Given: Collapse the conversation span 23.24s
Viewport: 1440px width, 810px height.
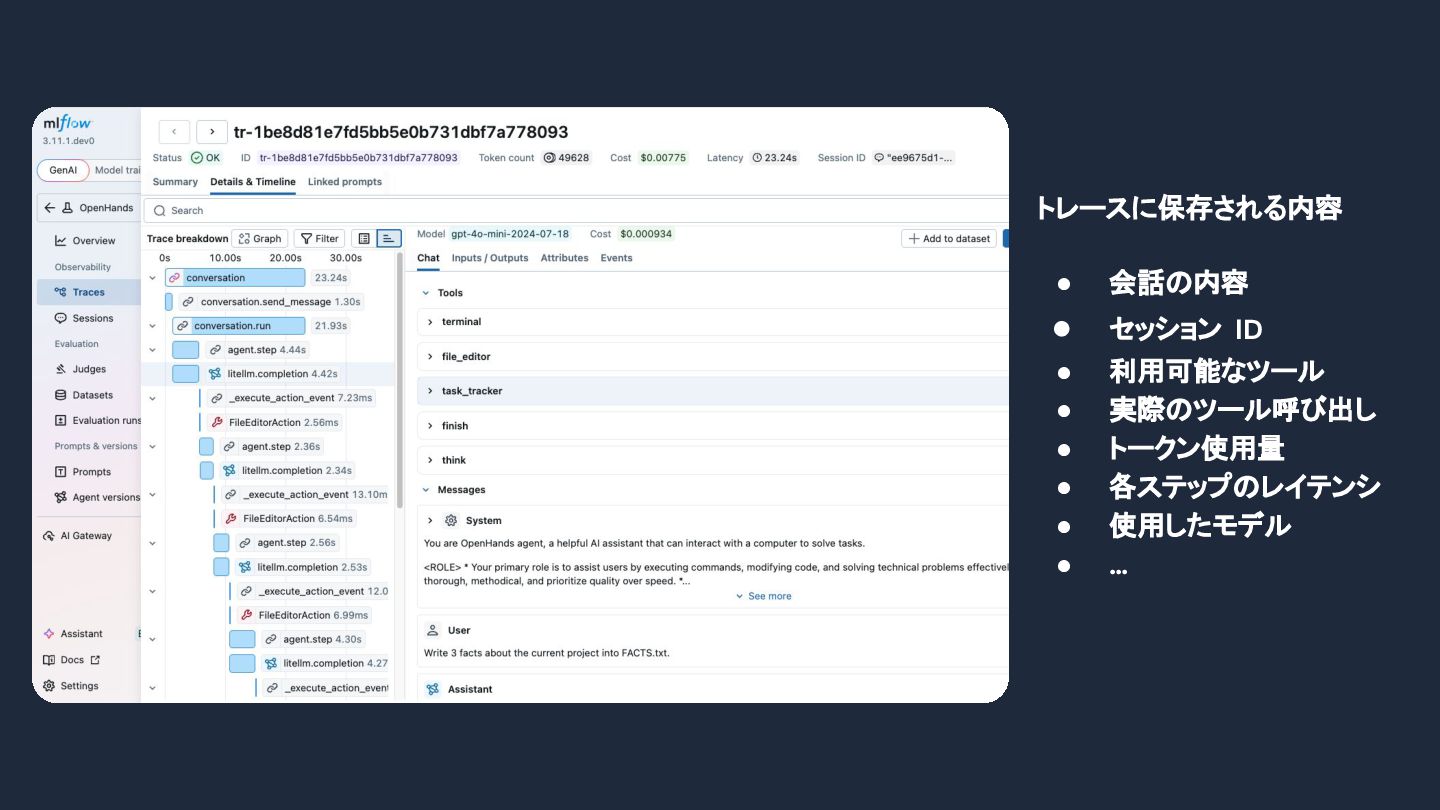Looking at the screenshot, I should coord(153,278).
